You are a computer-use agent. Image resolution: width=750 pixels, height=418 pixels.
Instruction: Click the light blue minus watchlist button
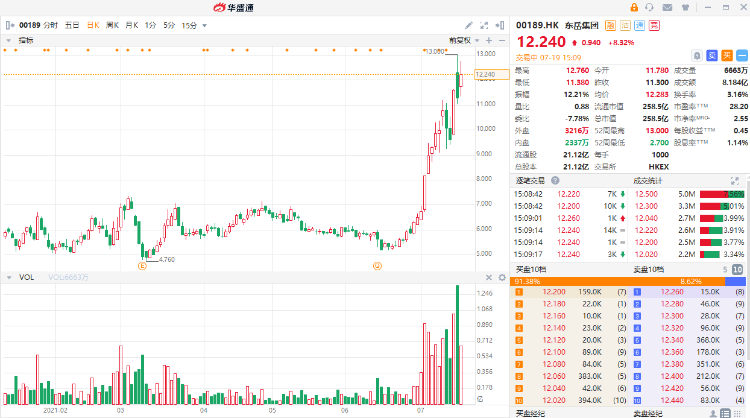pyautogui.click(x=742, y=56)
